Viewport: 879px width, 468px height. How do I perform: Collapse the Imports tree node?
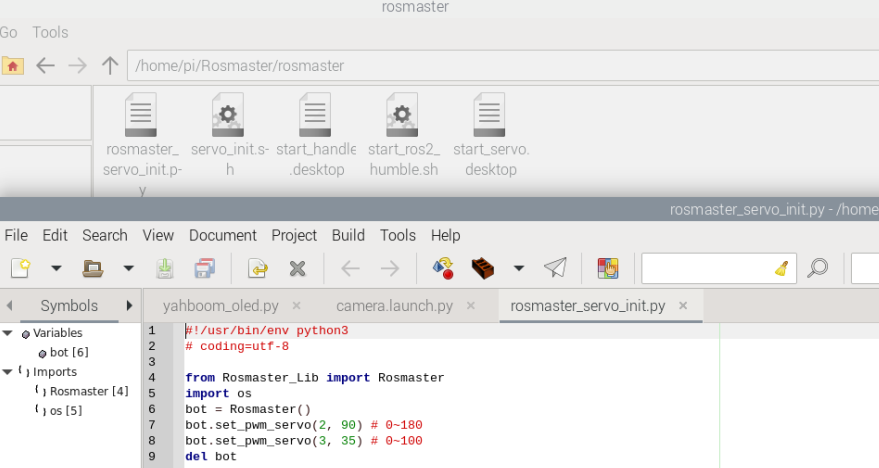pos(8,372)
